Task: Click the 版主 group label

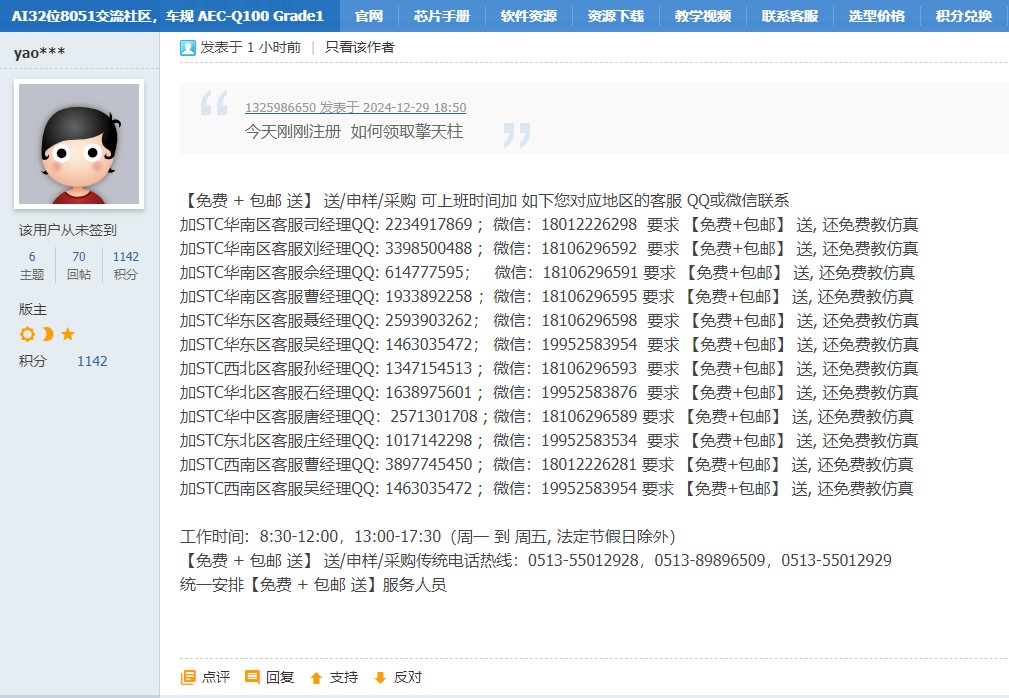Action: click(x=33, y=309)
